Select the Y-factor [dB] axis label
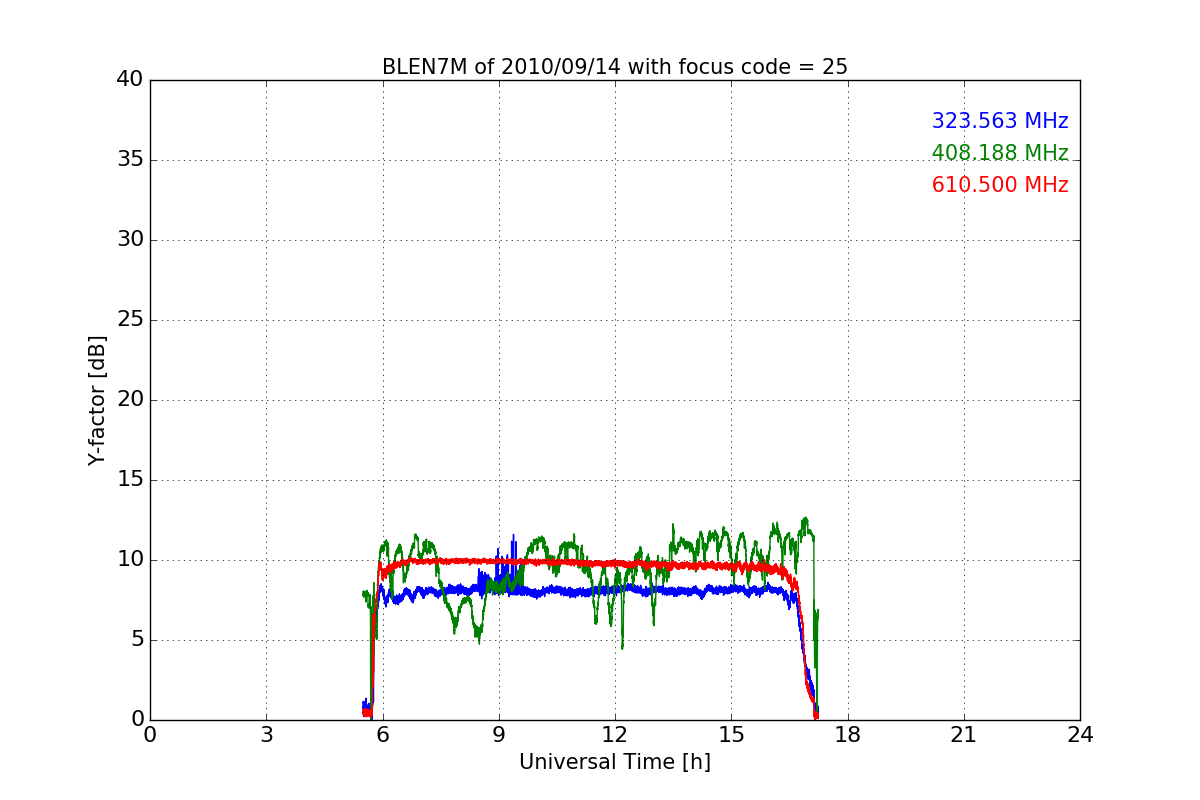The image size is (1200, 800). point(97,400)
